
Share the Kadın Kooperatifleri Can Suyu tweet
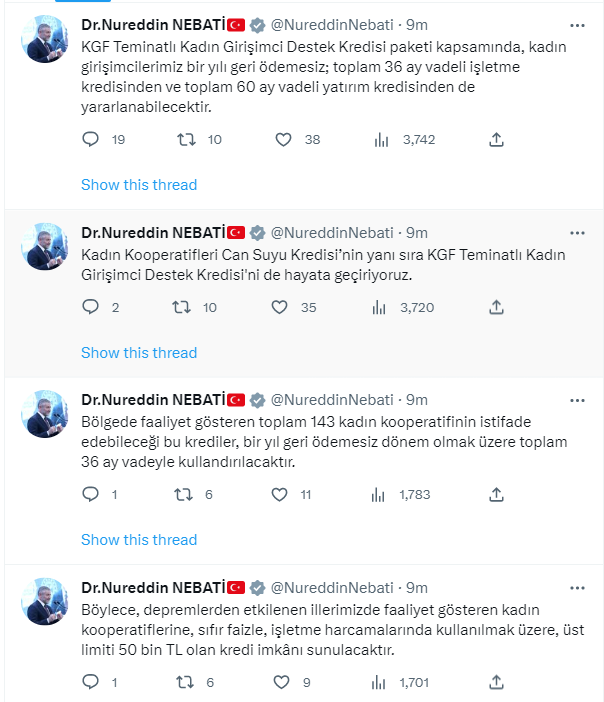point(496,308)
